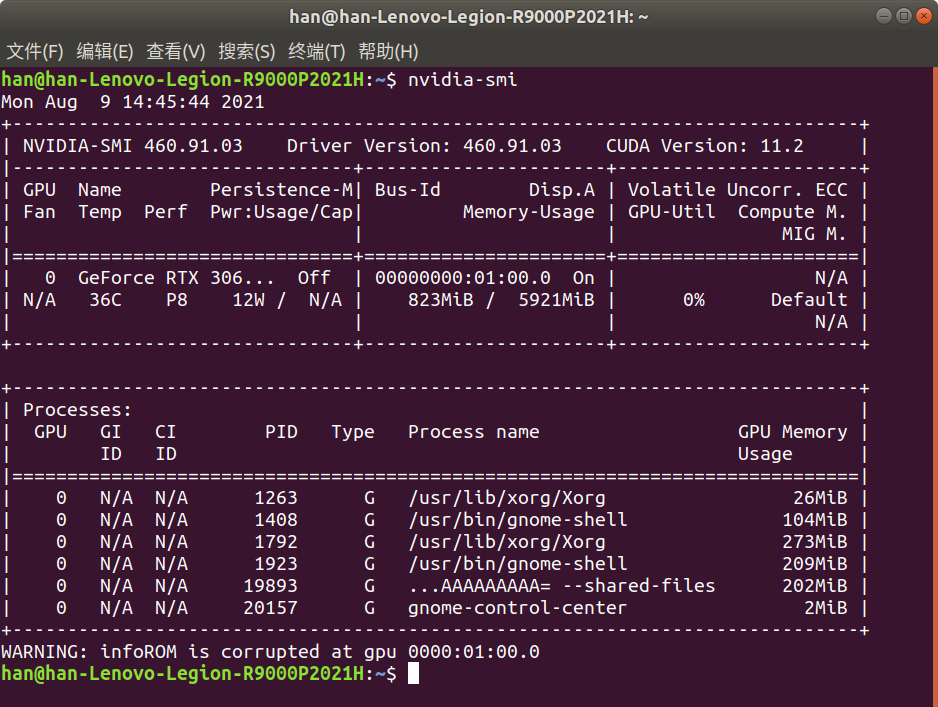This screenshot has width=938, height=707.
Task: Click the Default compute mode value
Action: (x=809, y=300)
